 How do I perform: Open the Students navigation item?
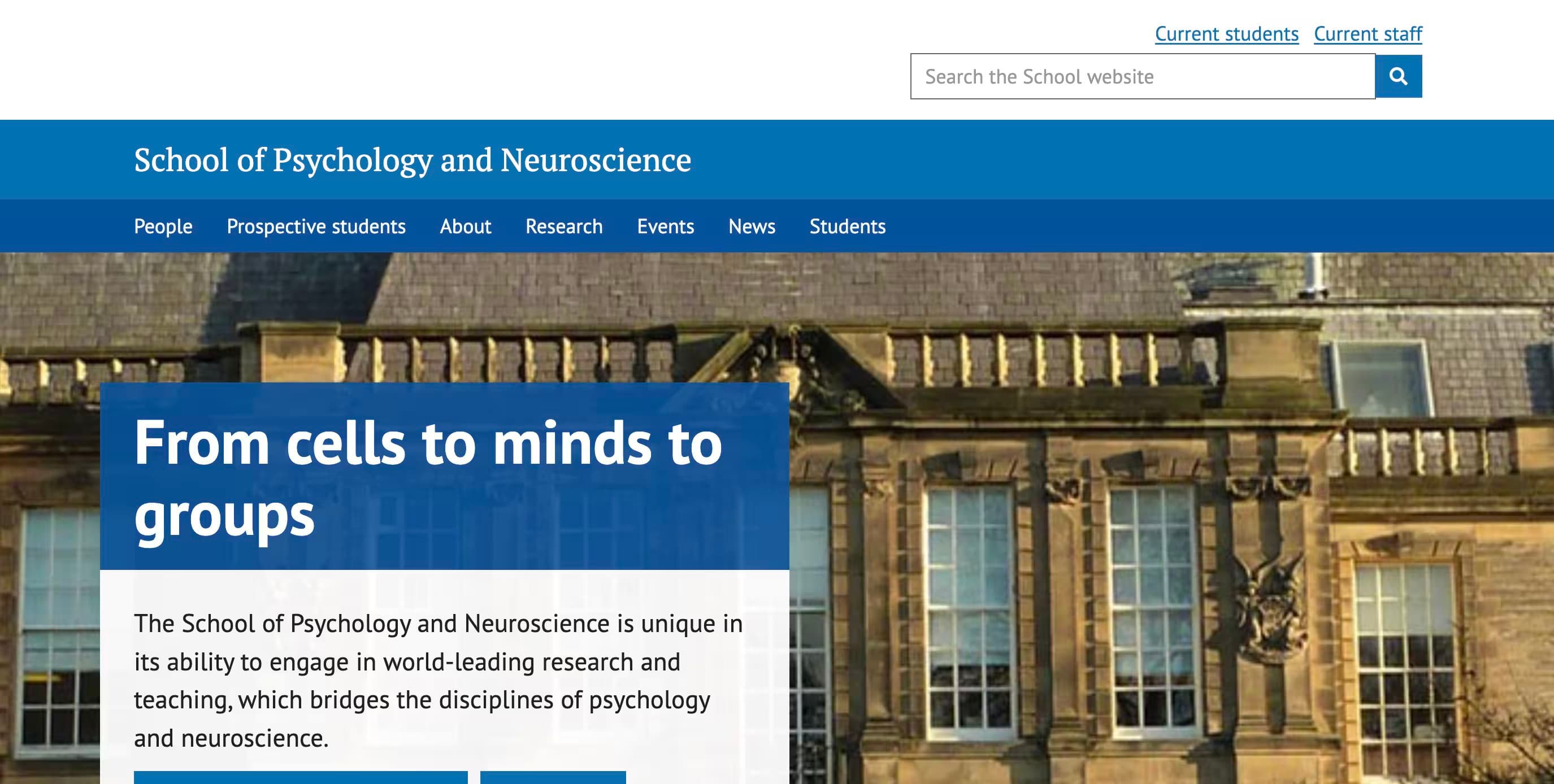tap(848, 226)
